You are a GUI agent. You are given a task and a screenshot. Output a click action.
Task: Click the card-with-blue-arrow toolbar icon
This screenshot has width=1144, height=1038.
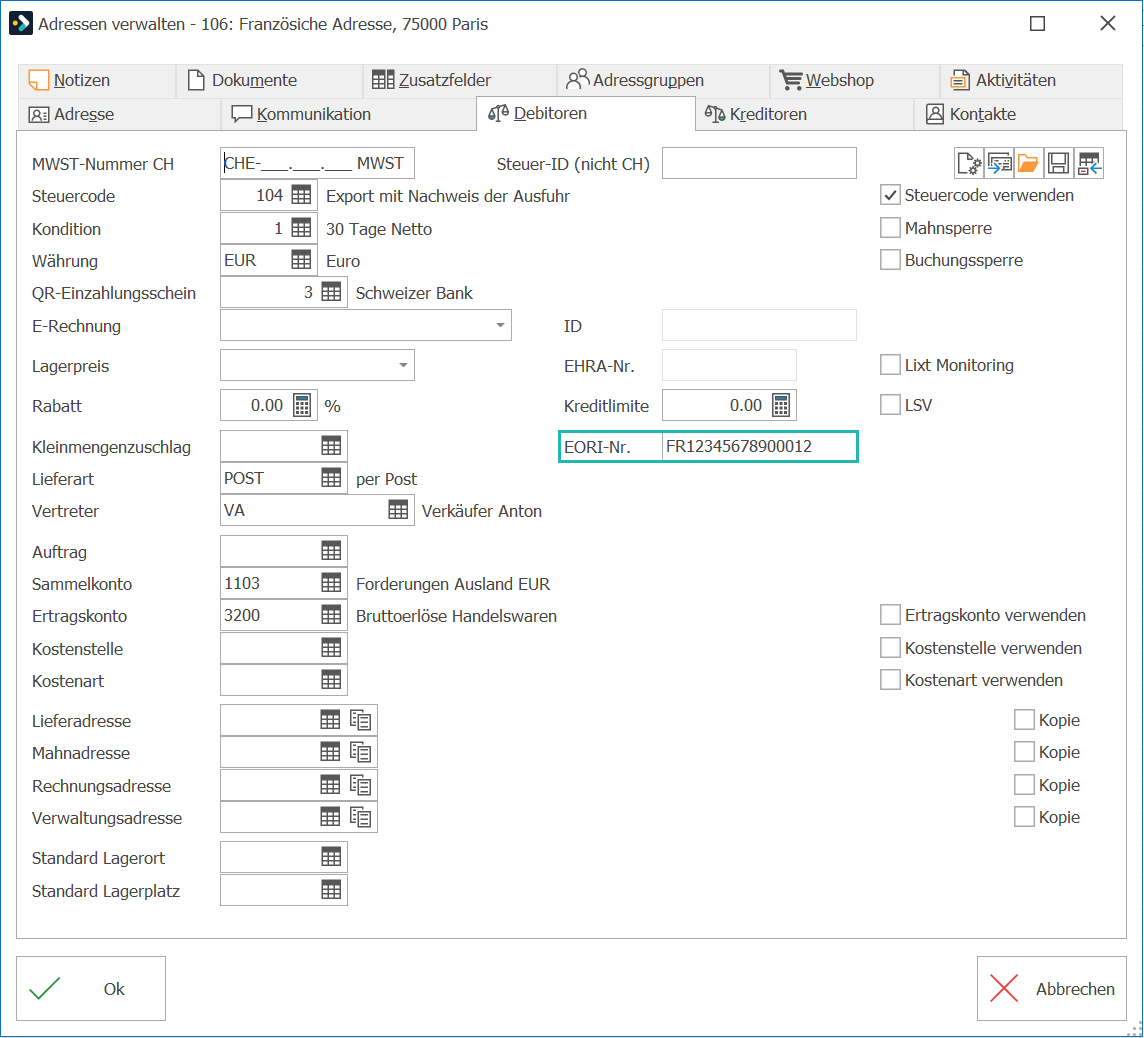pyautogui.click(x=999, y=163)
